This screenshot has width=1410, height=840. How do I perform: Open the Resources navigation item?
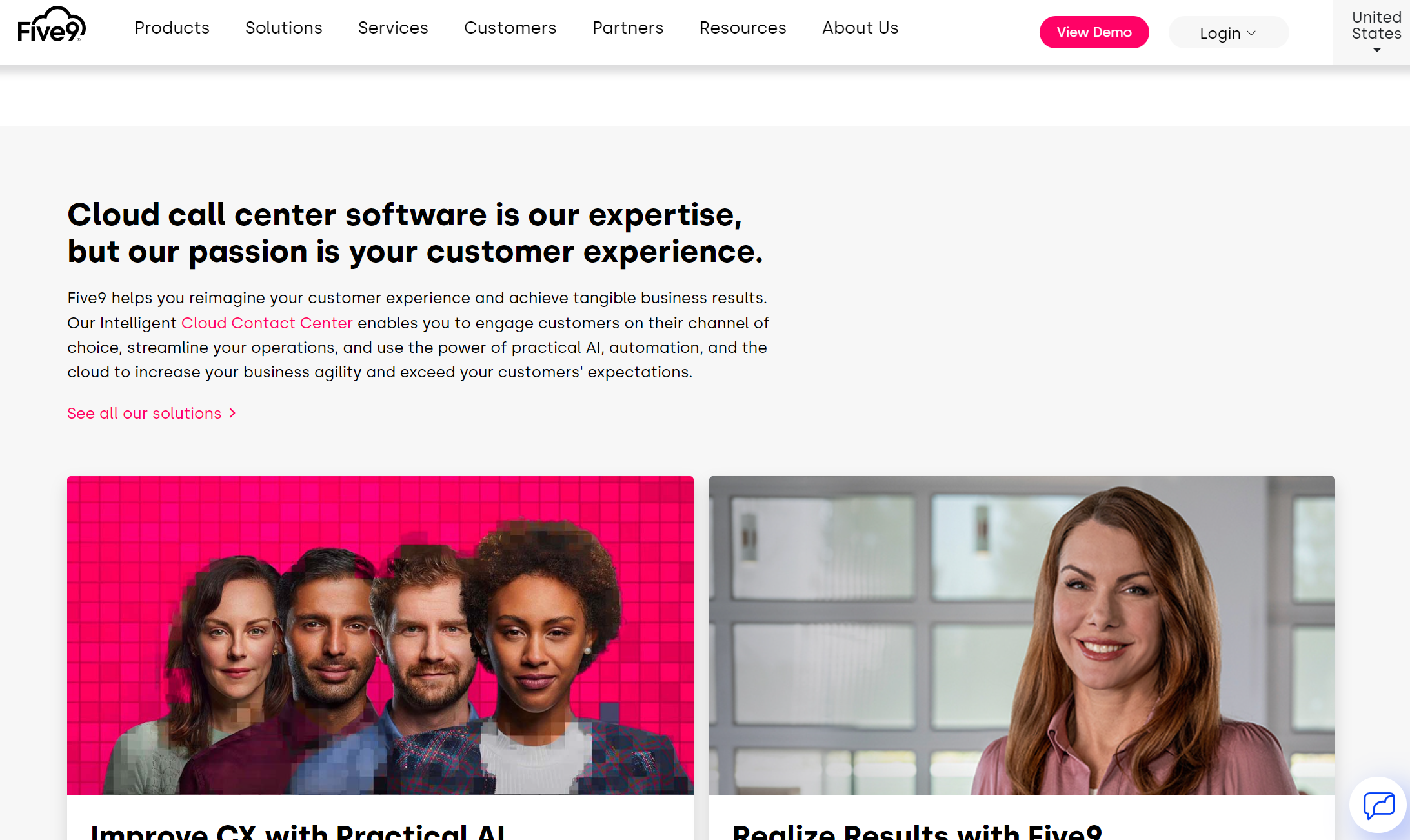(743, 28)
